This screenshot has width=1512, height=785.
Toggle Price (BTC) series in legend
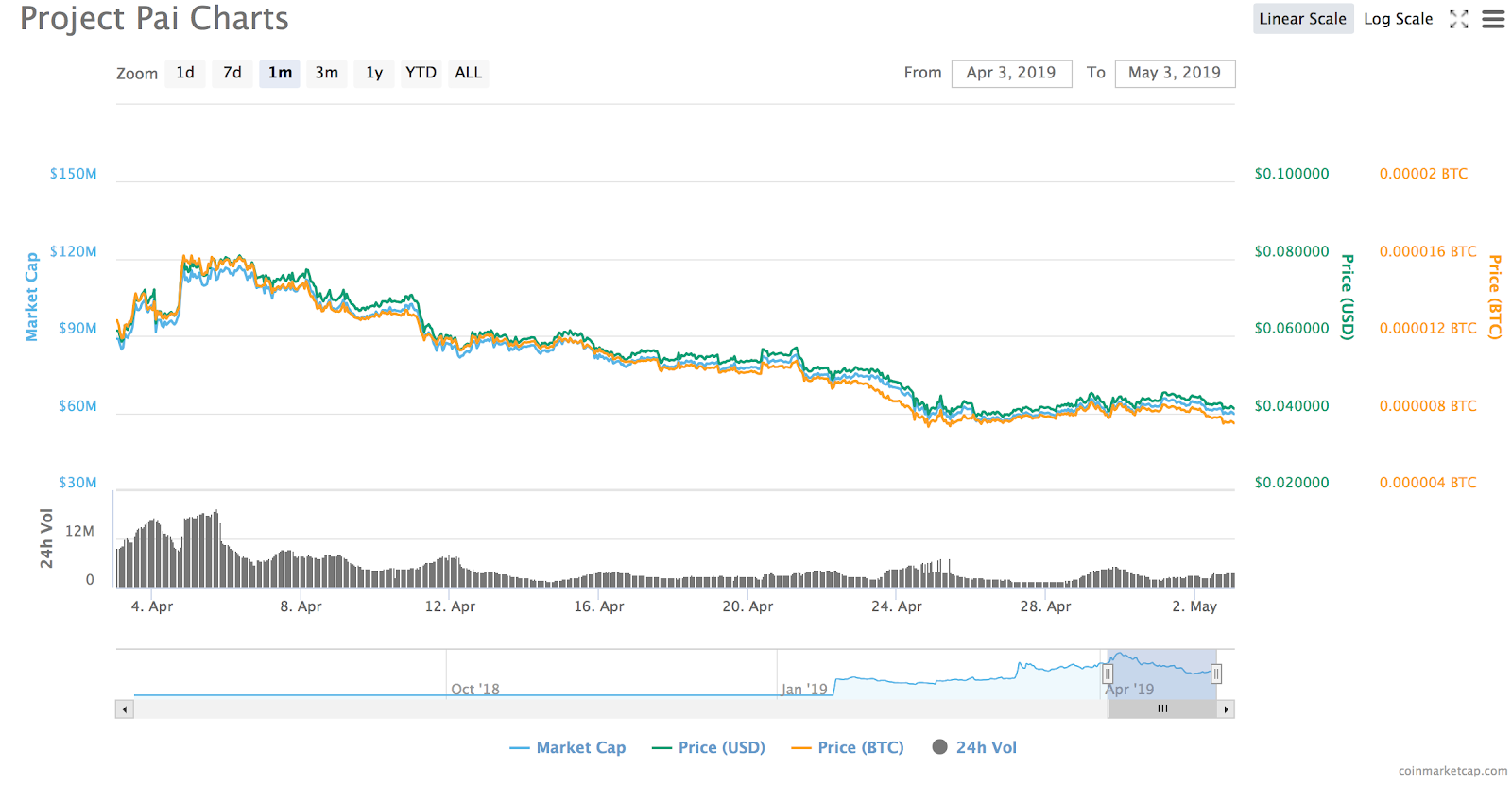pos(848,747)
